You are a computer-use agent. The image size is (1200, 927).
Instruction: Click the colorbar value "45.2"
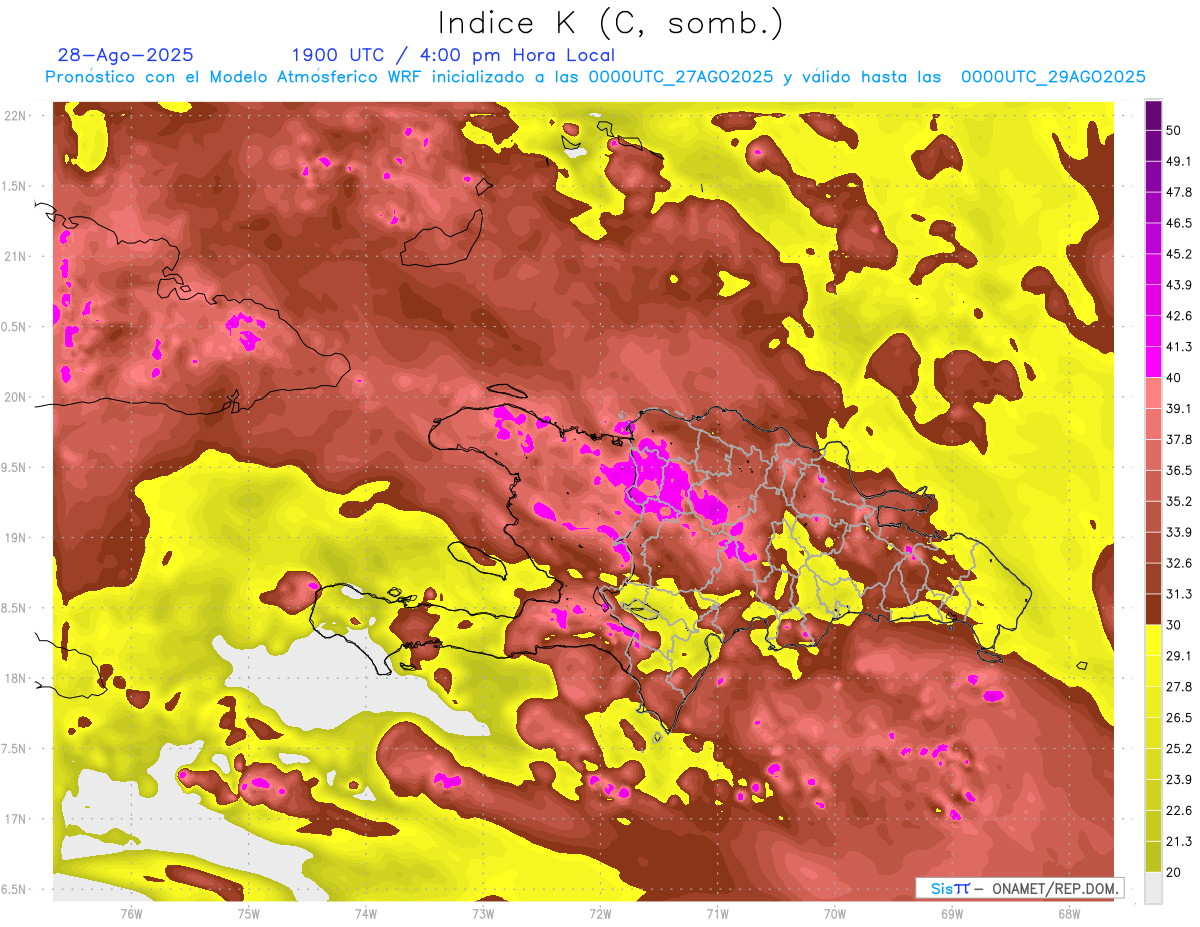pos(1178,254)
